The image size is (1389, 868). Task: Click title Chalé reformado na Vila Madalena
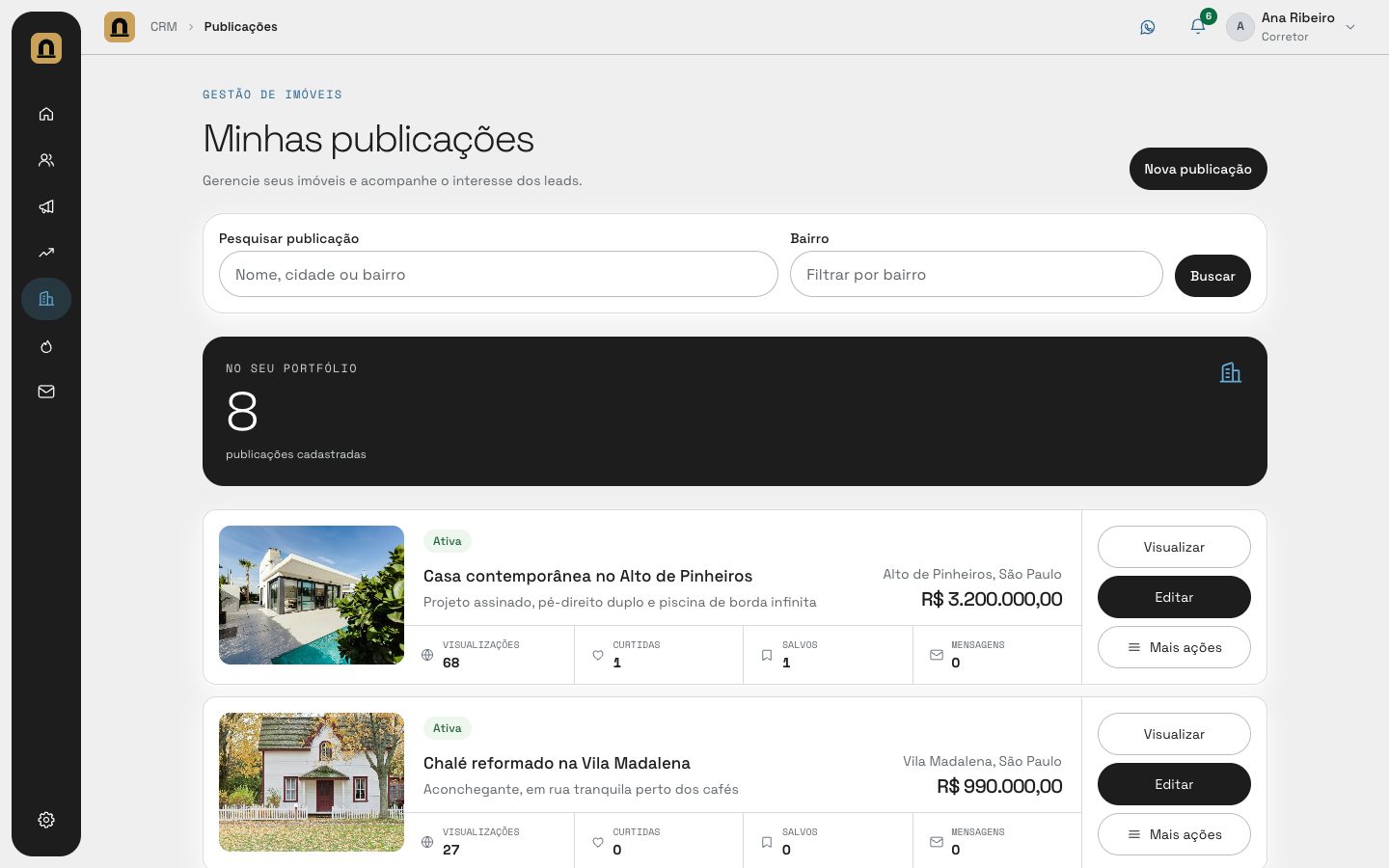557,763
